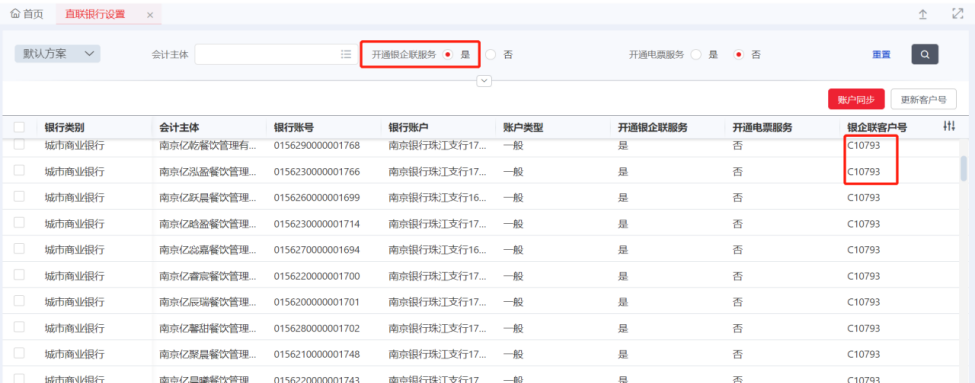
Task: Click the upload arrow icon at top right
Action: pos(923,14)
